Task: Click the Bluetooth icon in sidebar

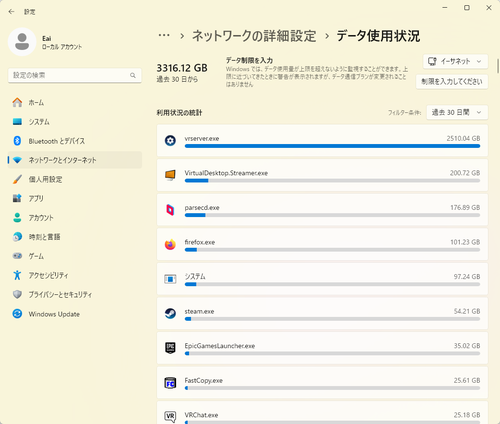Action: tap(17, 141)
